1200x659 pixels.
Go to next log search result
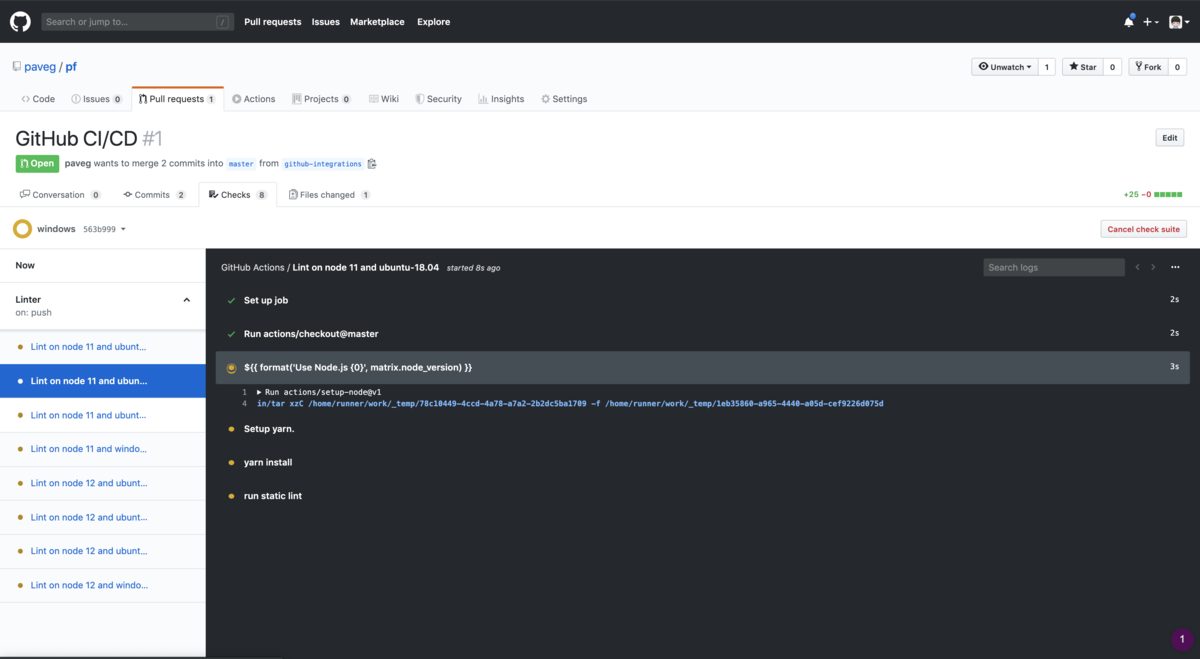(x=1153, y=267)
